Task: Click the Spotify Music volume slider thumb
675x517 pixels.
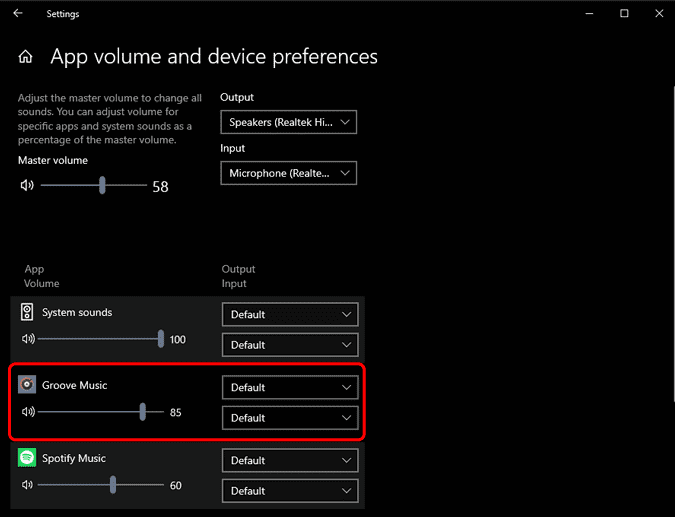Action: tap(113, 485)
